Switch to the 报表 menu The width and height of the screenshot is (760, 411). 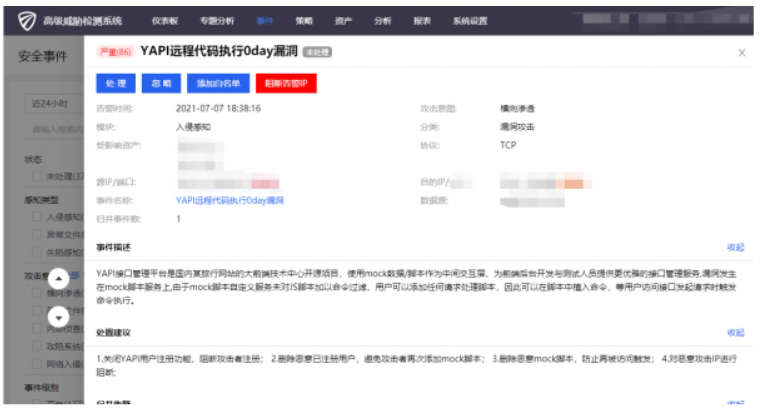pyautogui.click(x=422, y=21)
